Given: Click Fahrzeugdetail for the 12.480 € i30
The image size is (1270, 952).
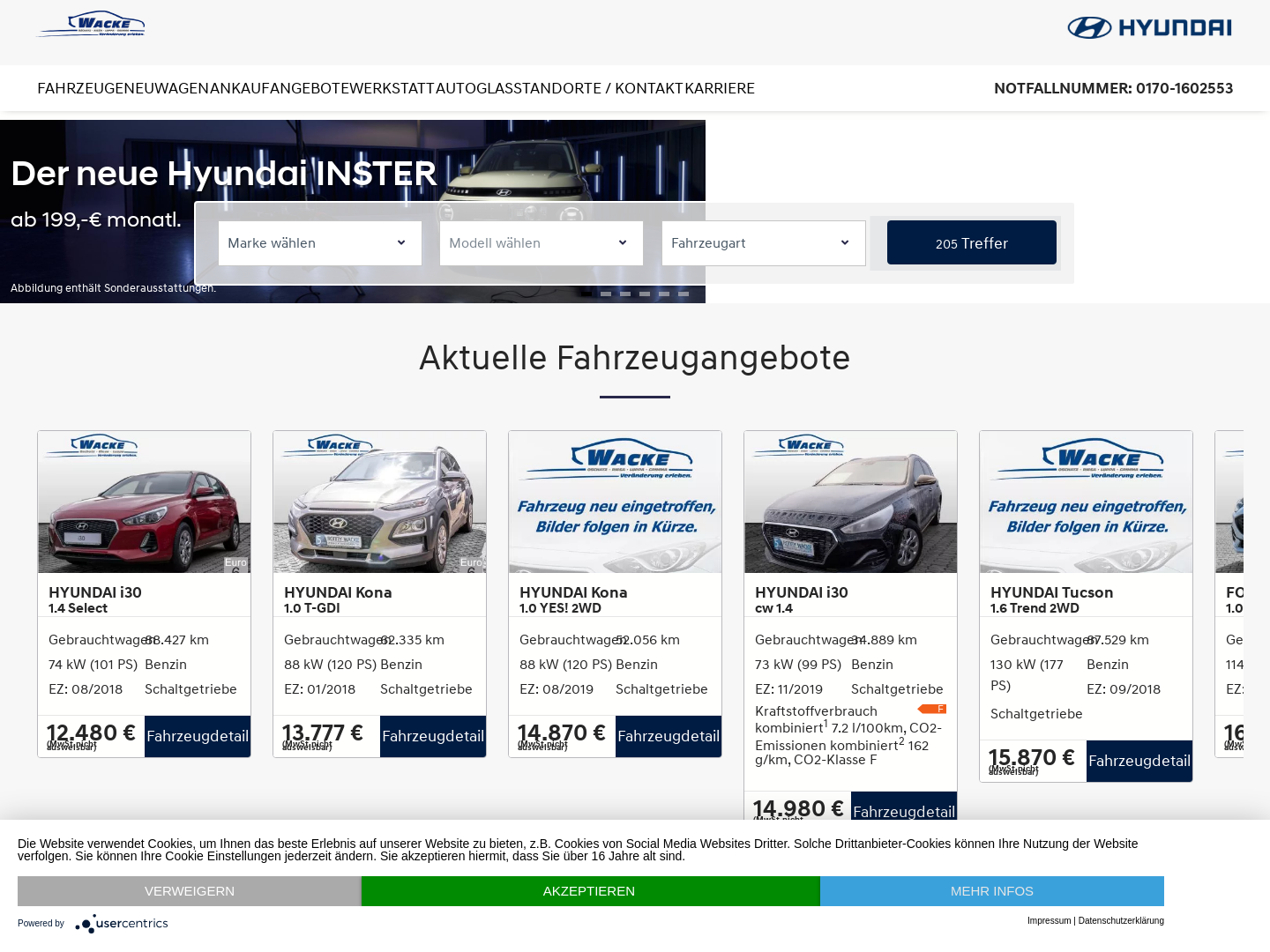Looking at the screenshot, I should [x=198, y=736].
